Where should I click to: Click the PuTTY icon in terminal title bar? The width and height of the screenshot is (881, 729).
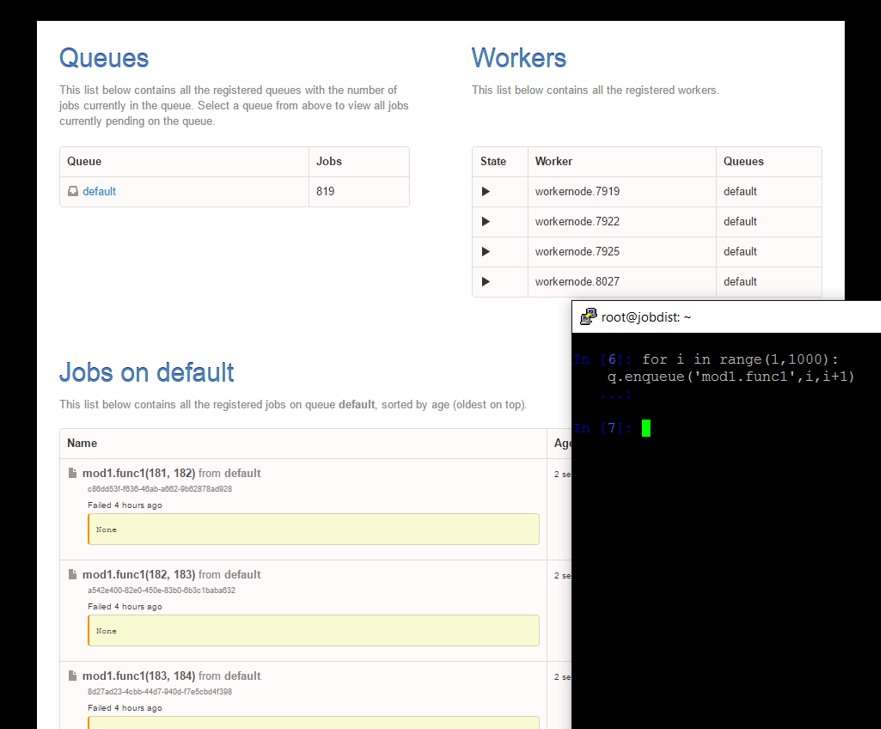588,316
